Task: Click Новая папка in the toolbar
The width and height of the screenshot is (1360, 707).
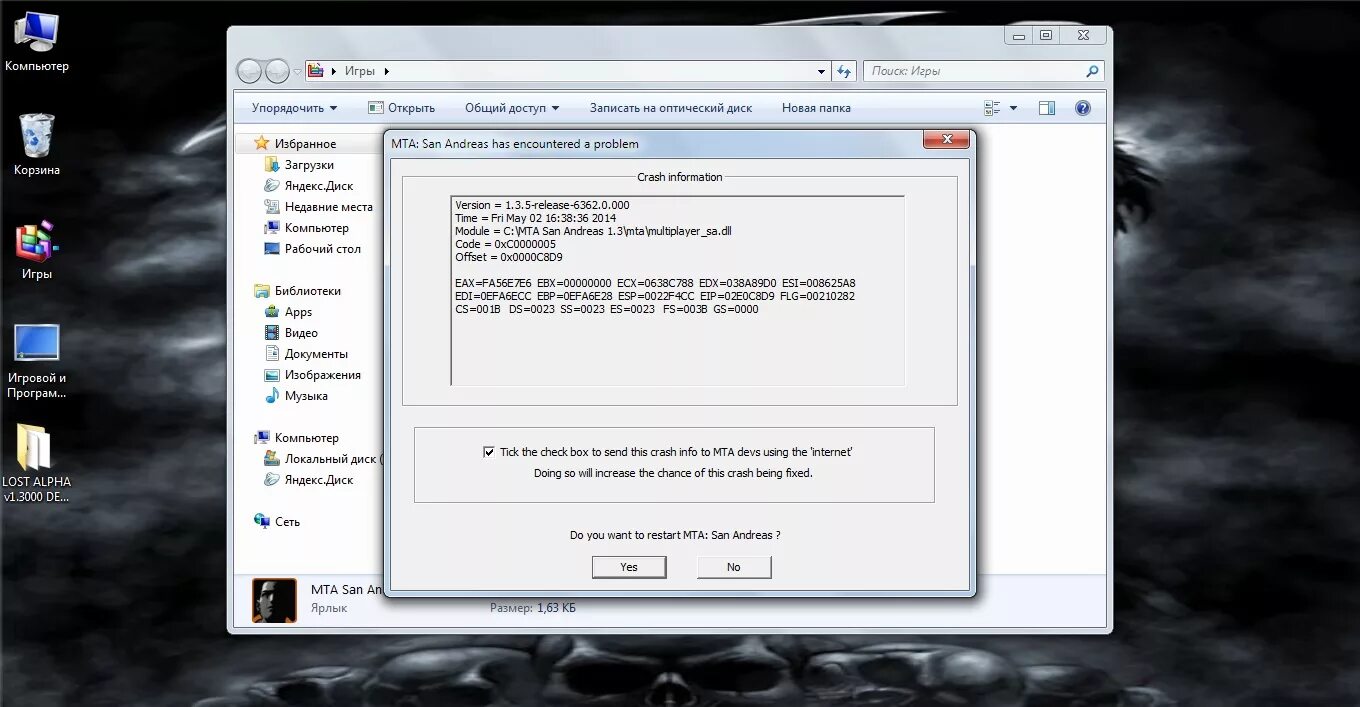Action: click(816, 108)
